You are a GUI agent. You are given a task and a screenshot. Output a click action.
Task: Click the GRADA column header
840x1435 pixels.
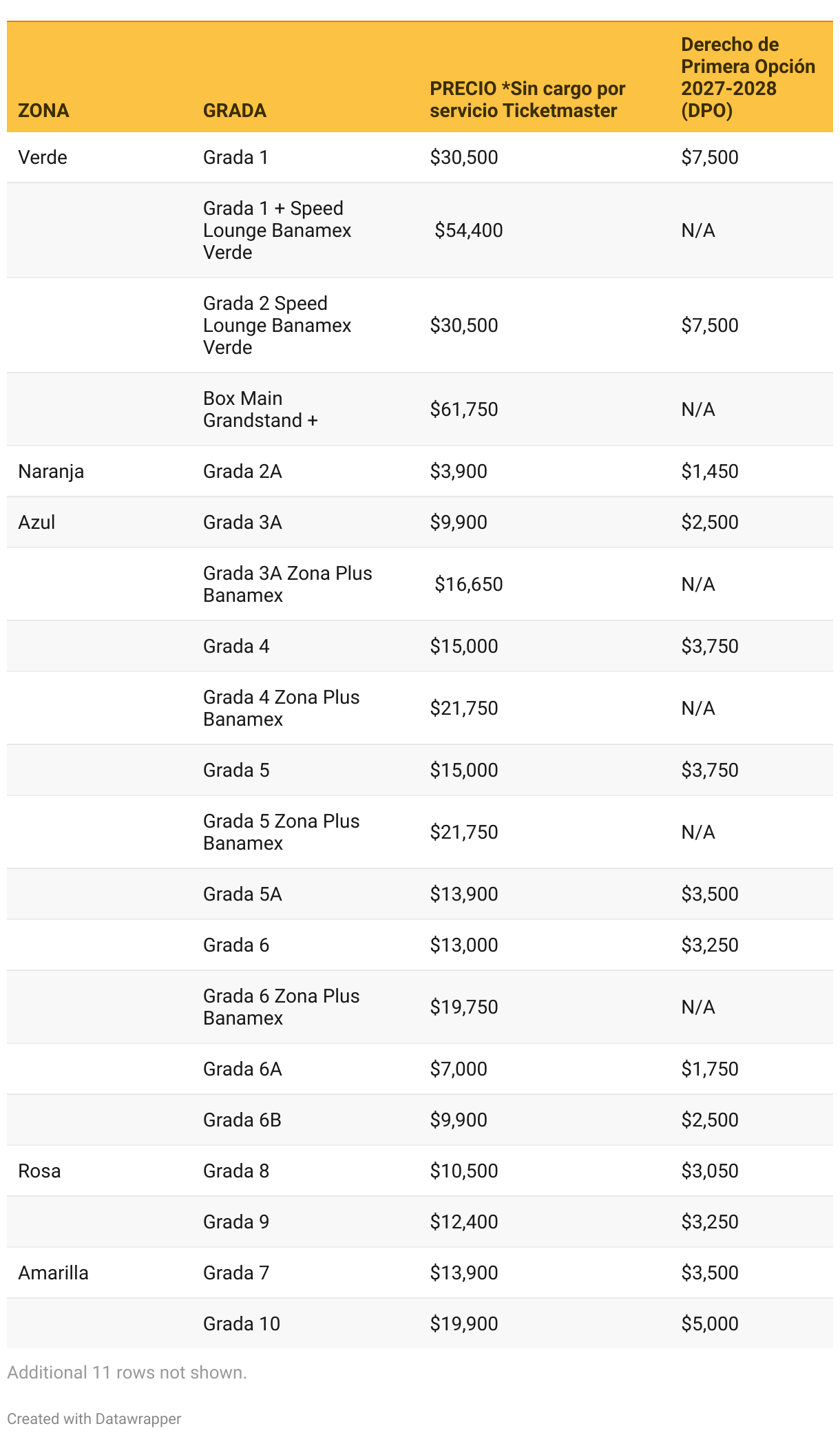[235, 110]
